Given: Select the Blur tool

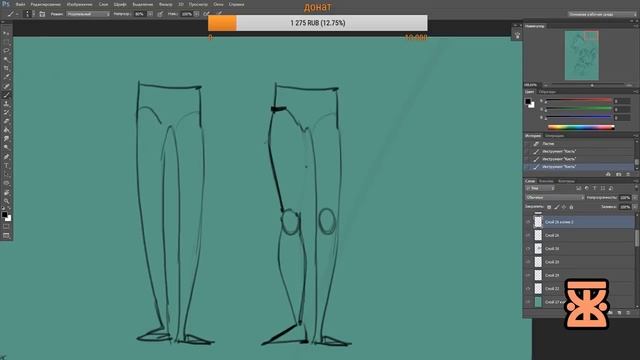Looking at the screenshot, I should (x=6, y=139).
